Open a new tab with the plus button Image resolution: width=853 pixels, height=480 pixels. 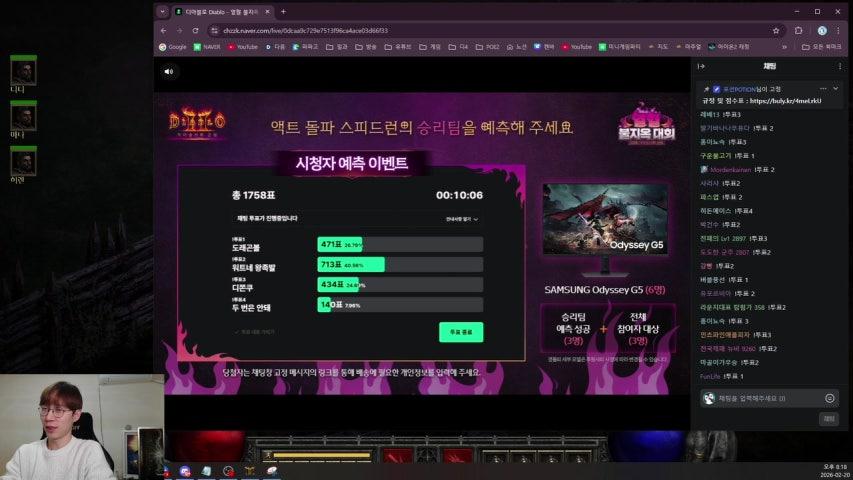(x=283, y=11)
